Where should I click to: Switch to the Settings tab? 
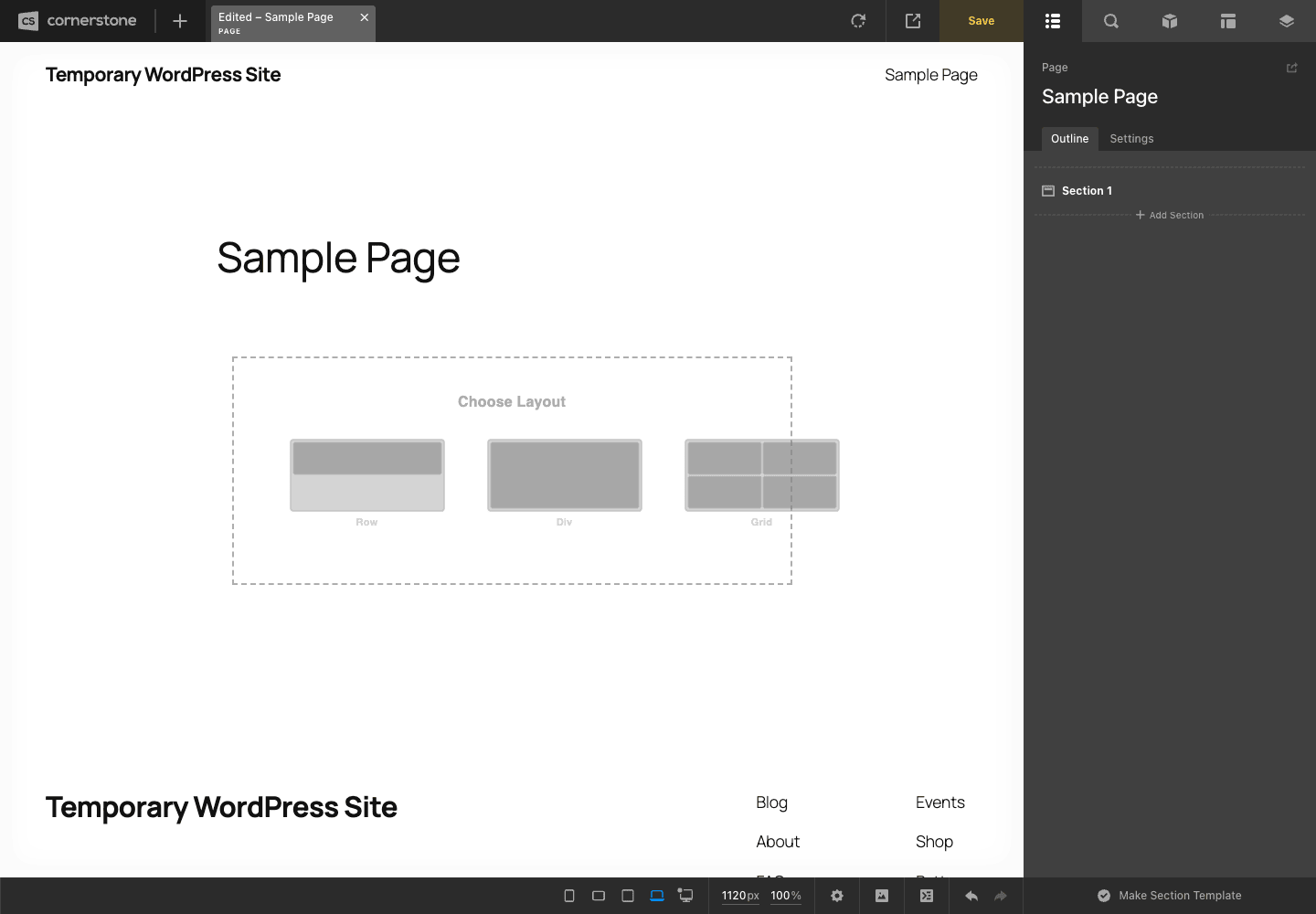tap(1131, 139)
